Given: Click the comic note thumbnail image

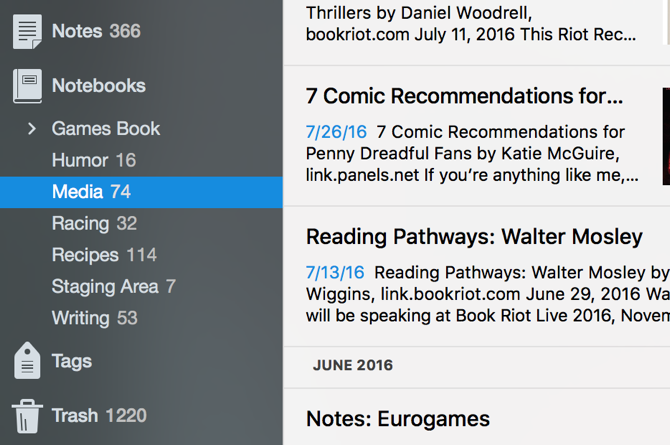Looking at the screenshot, I should point(665,135).
